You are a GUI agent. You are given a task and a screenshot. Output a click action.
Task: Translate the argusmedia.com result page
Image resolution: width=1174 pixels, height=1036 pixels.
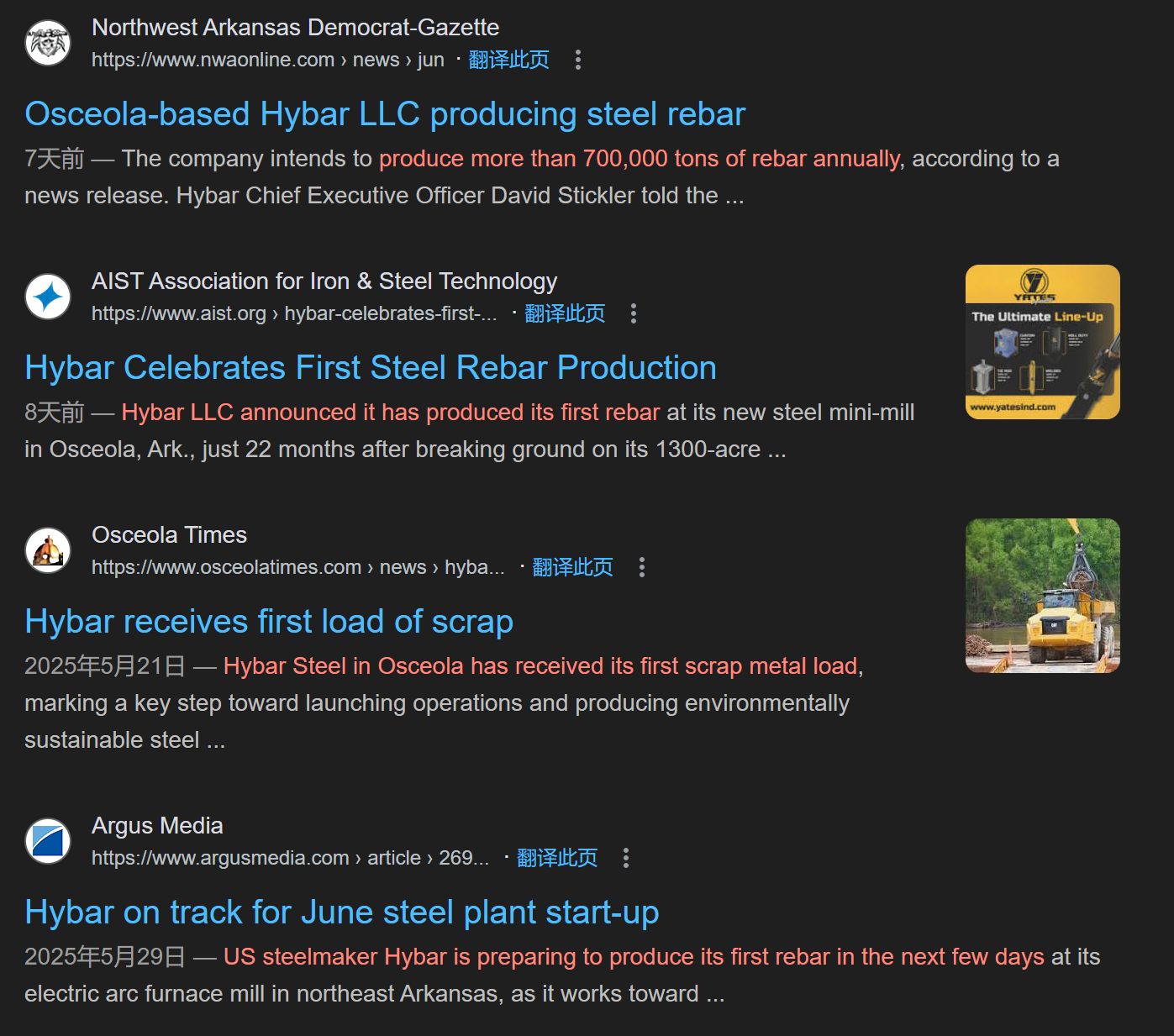(557, 858)
